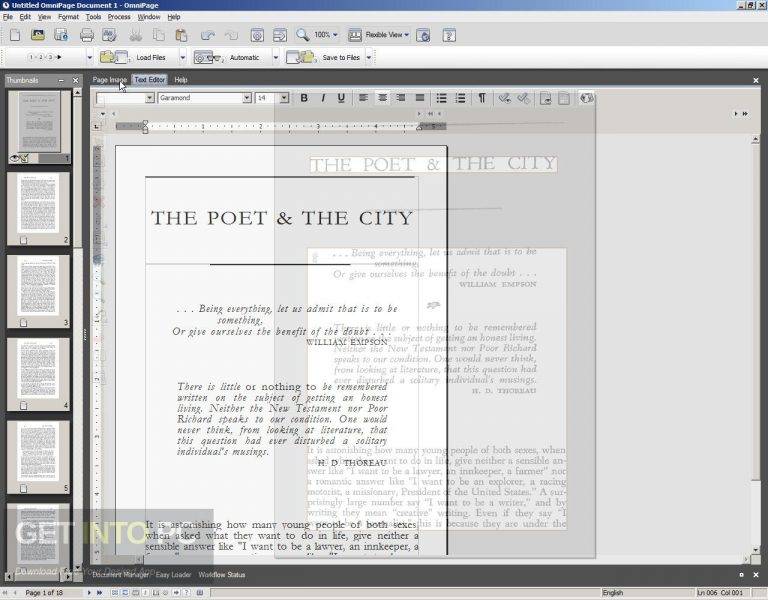This screenshot has width=768, height=600.
Task: Start the 1-2-3 workflow button
Action: 46,57
